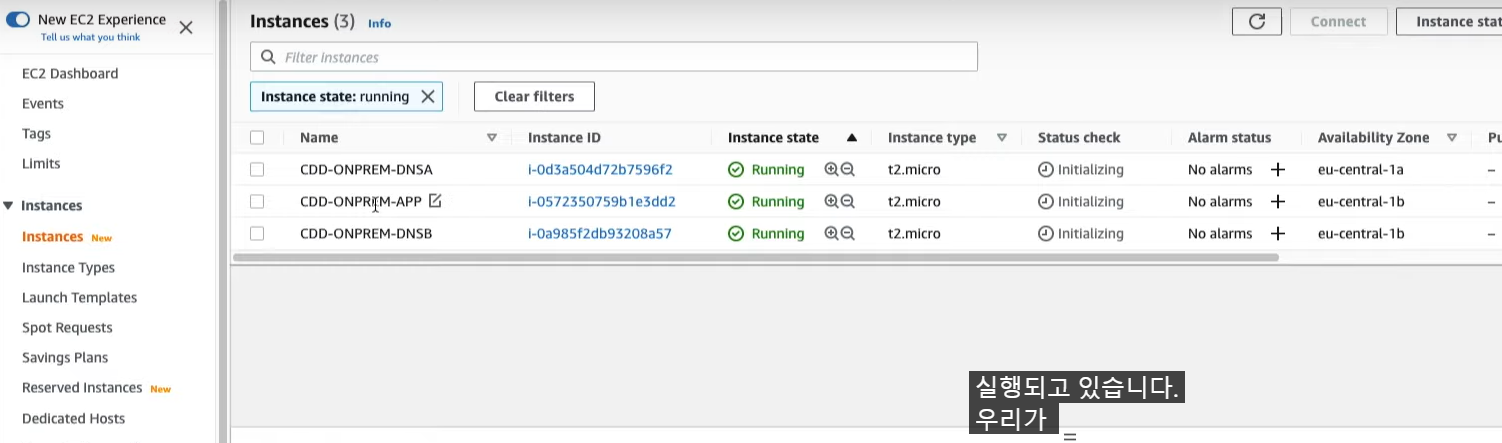Close the New EC2 Experience banner

(186, 28)
